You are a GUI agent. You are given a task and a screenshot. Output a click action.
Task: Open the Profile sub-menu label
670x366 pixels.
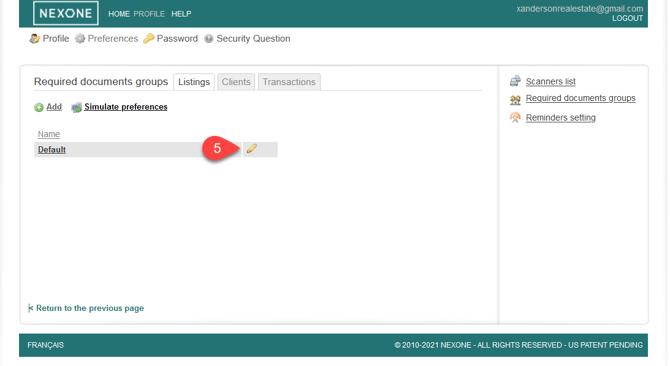tap(56, 38)
